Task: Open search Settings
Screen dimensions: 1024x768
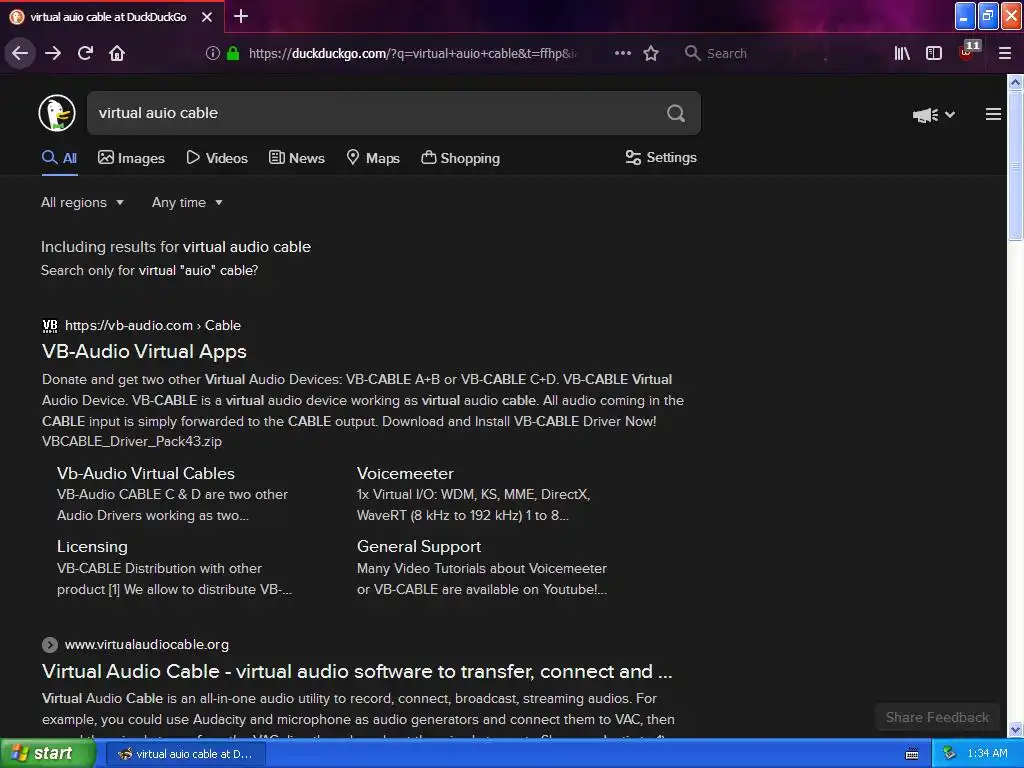Action: 661,157
